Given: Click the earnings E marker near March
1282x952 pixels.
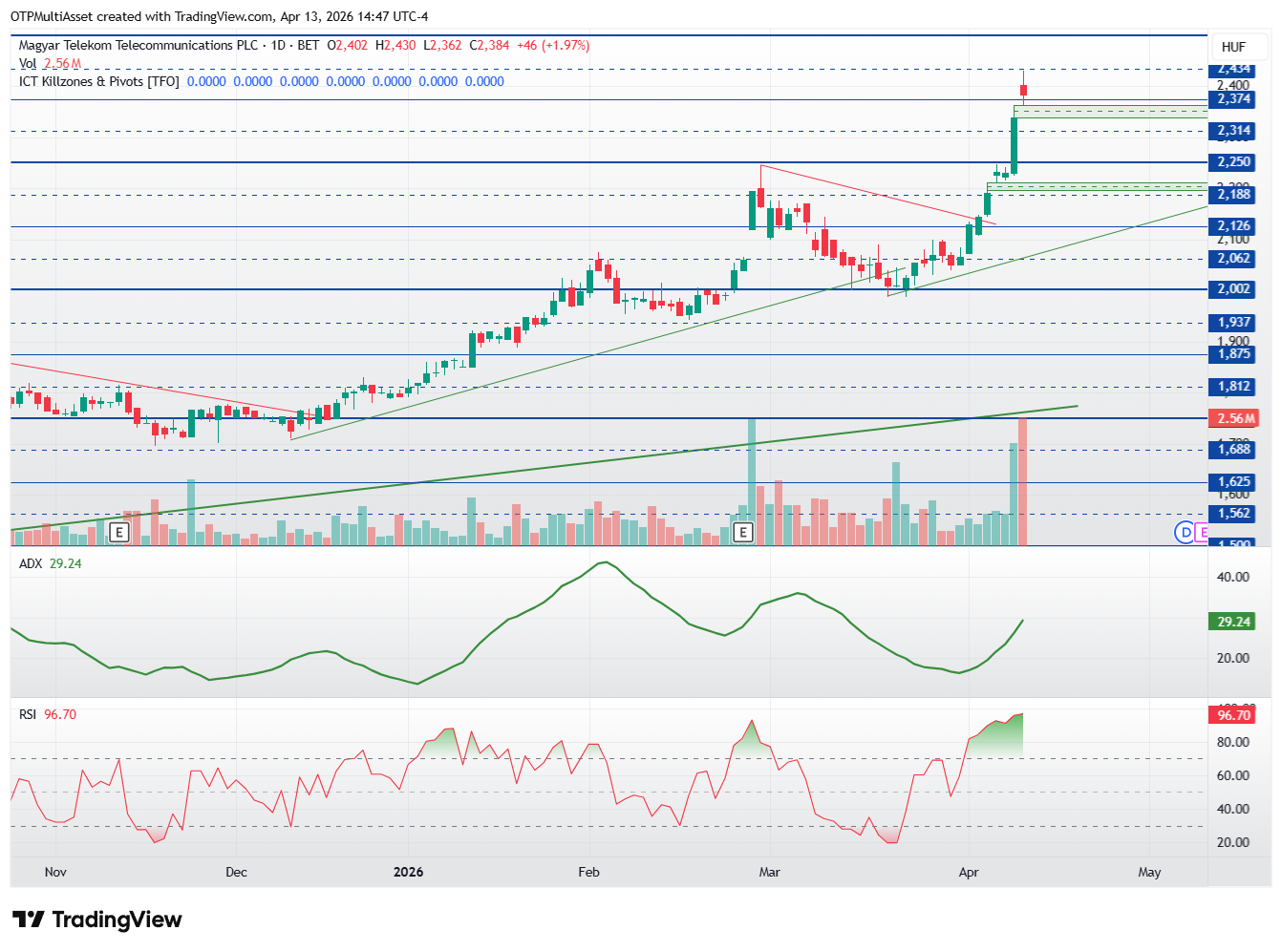Looking at the screenshot, I should coord(743,532).
